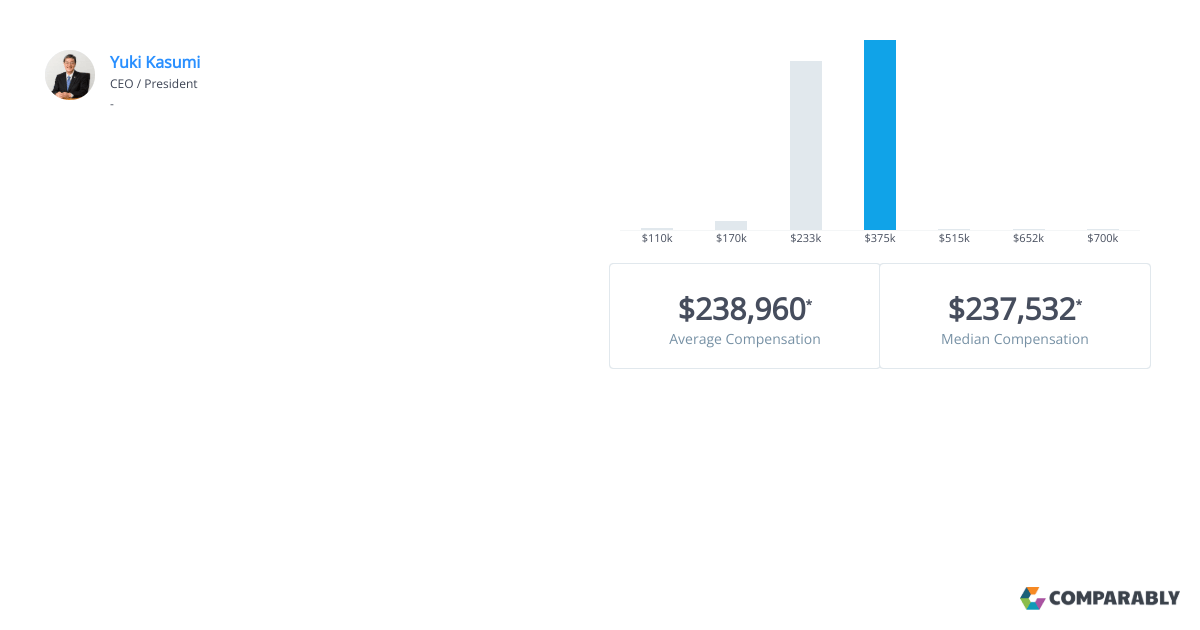Image resolution: width=1200 pixels, height=630 pixels.
Task: Click the tiny $110k bar
Action: (657, 229)
